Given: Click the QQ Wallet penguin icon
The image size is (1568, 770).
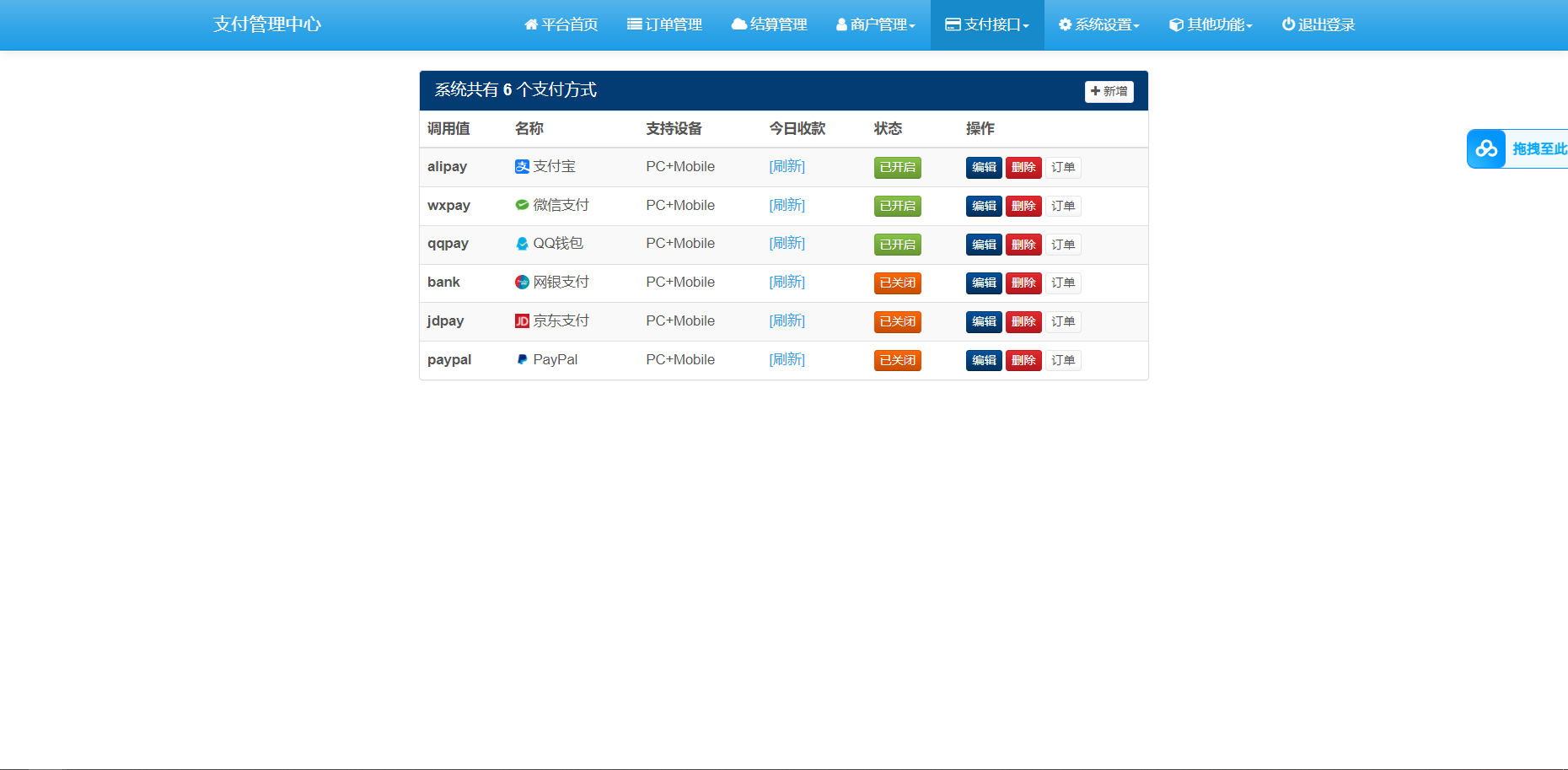Looking at the screenshot, I should coord(522,244).
